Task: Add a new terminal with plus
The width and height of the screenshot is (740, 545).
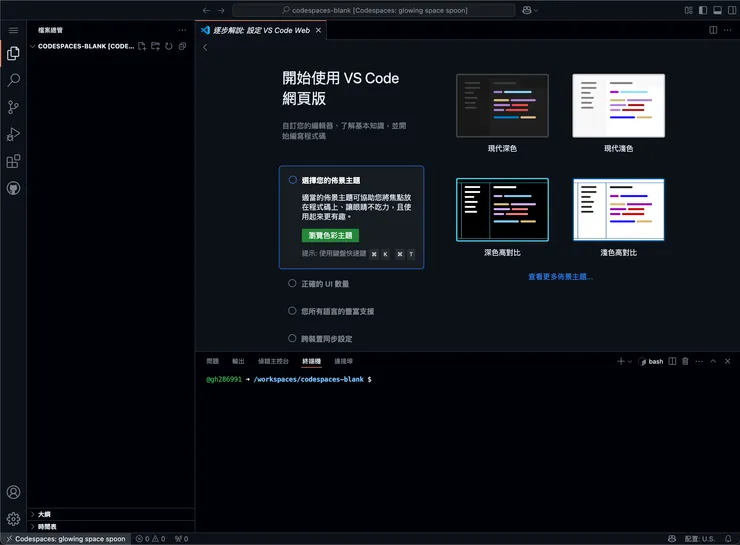Action: click(621, 361)
